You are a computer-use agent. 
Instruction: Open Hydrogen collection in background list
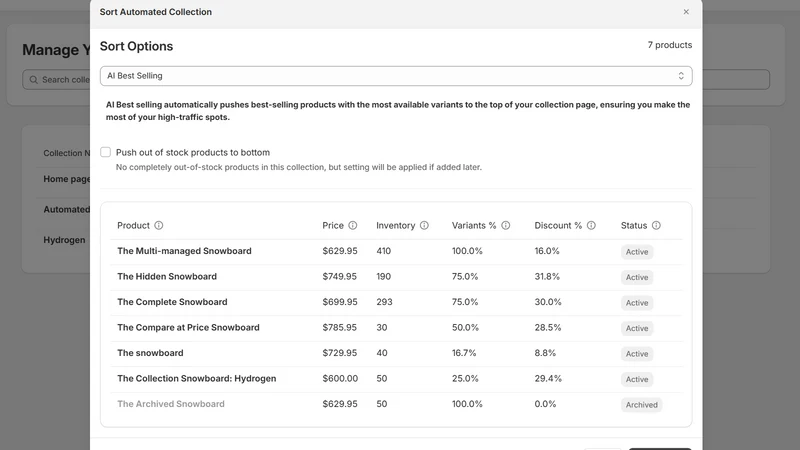point(64,240)
